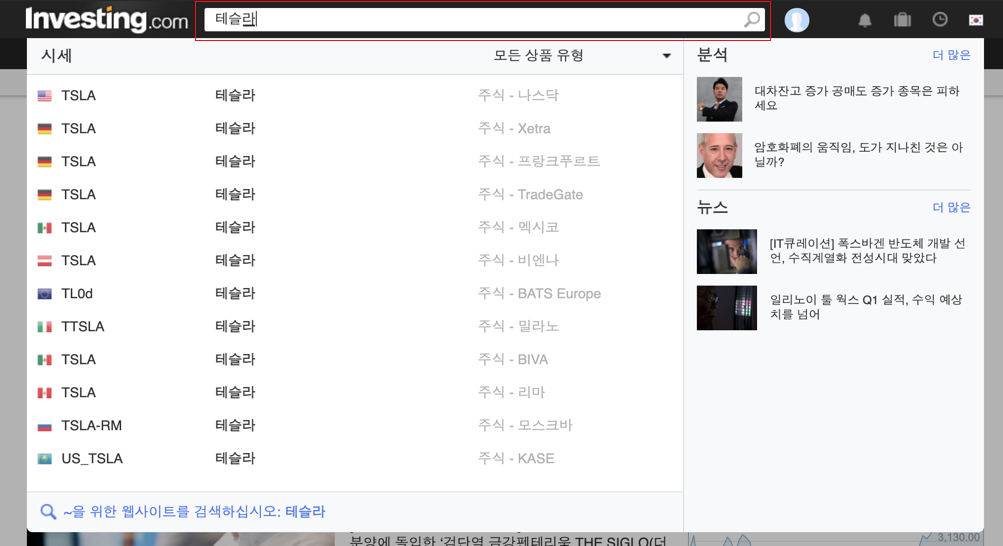Open 더 많은 link in 뉴스 section
Screen dimensions: 1003x546
(x=951, y=208)
